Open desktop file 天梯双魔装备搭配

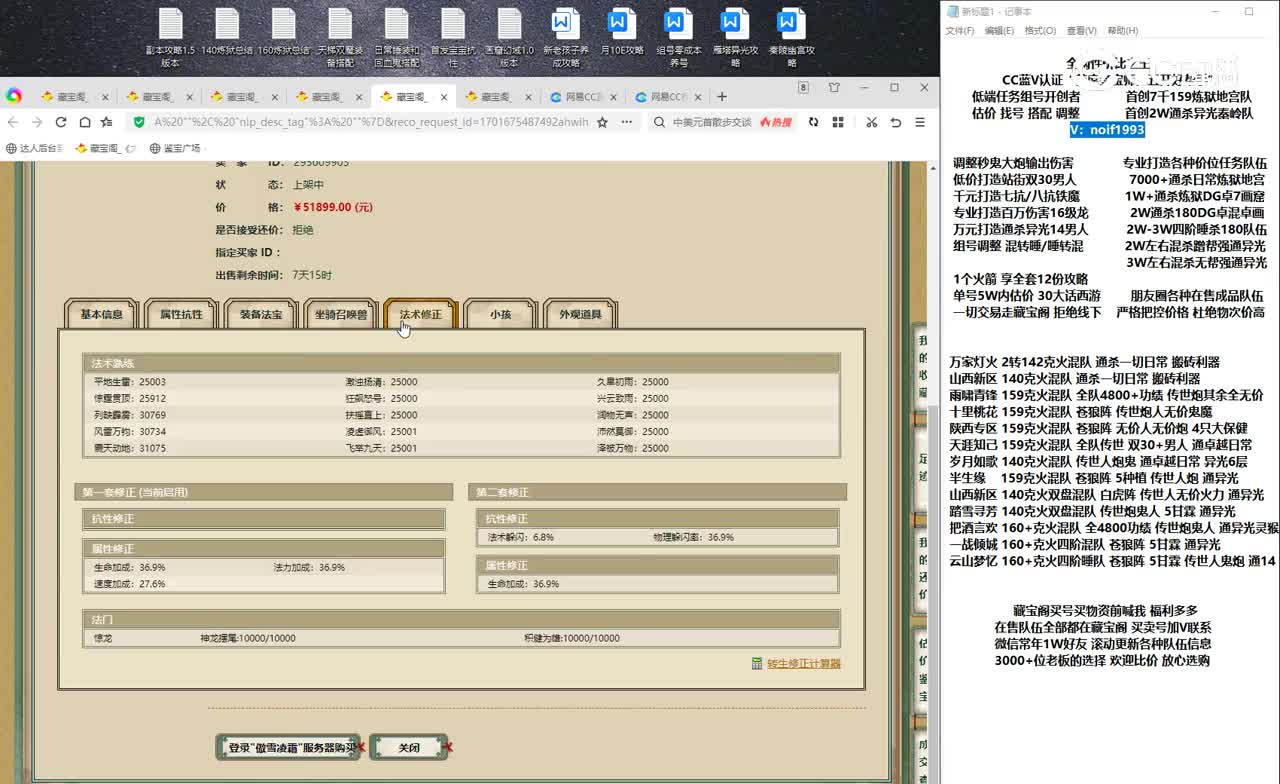point(340,38)
